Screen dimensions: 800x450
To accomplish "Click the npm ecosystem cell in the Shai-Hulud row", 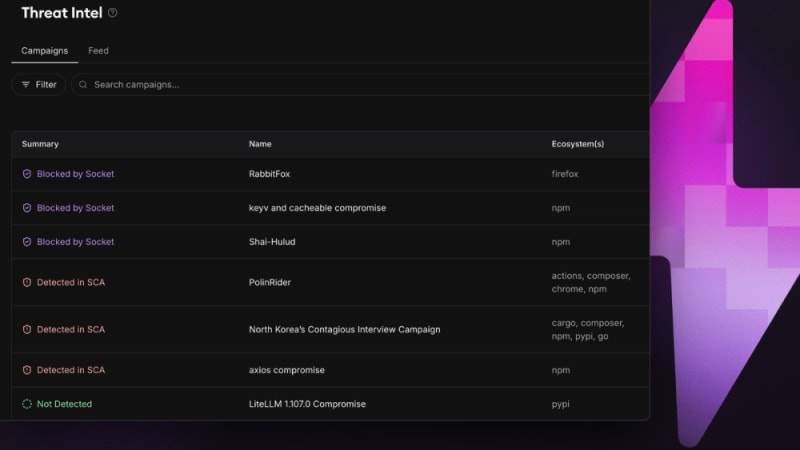I will tap(561, 242).
